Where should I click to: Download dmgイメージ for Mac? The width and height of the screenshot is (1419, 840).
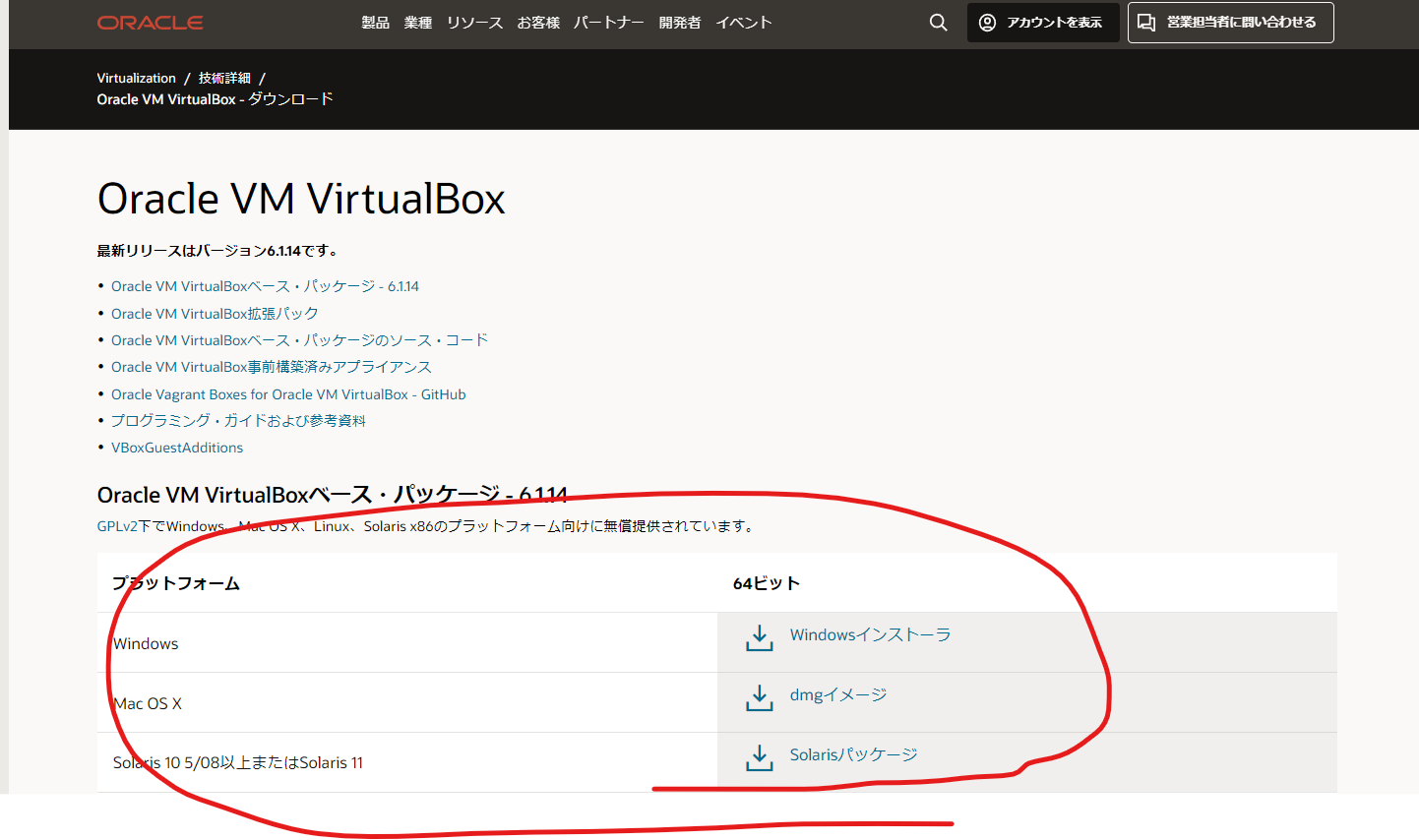(838, 695)
